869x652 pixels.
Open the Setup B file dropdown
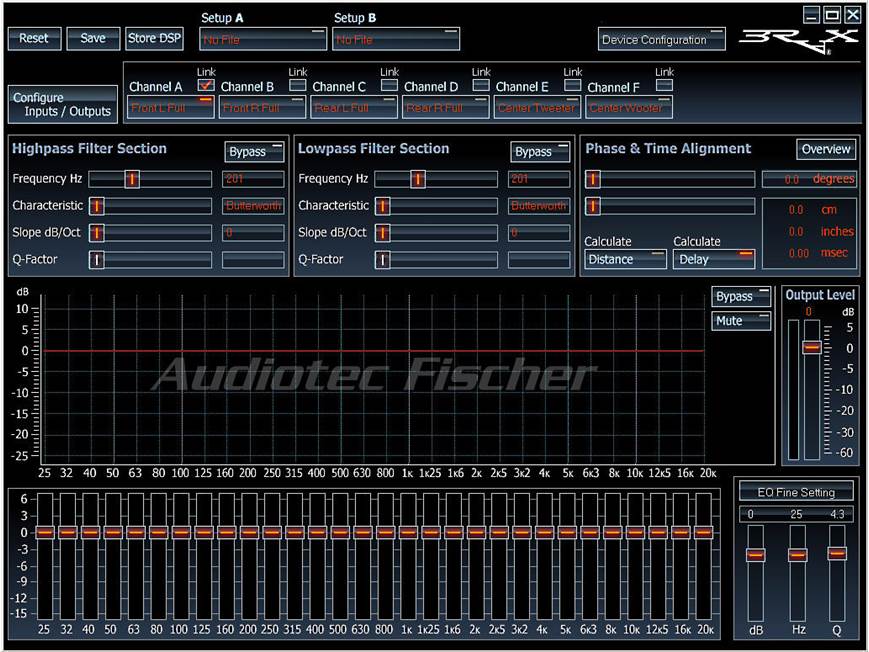(x=396, y=40)
